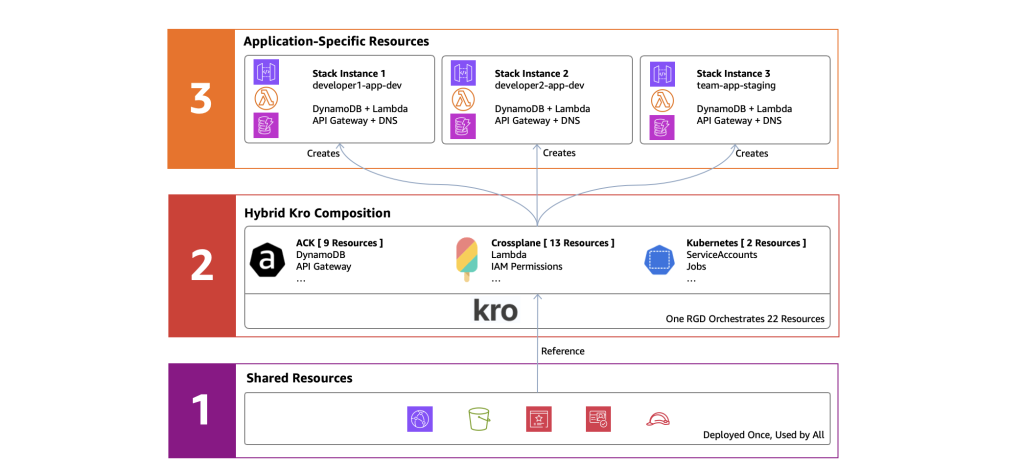Click the Creates label under Stack Instance 3

point(752,154)
